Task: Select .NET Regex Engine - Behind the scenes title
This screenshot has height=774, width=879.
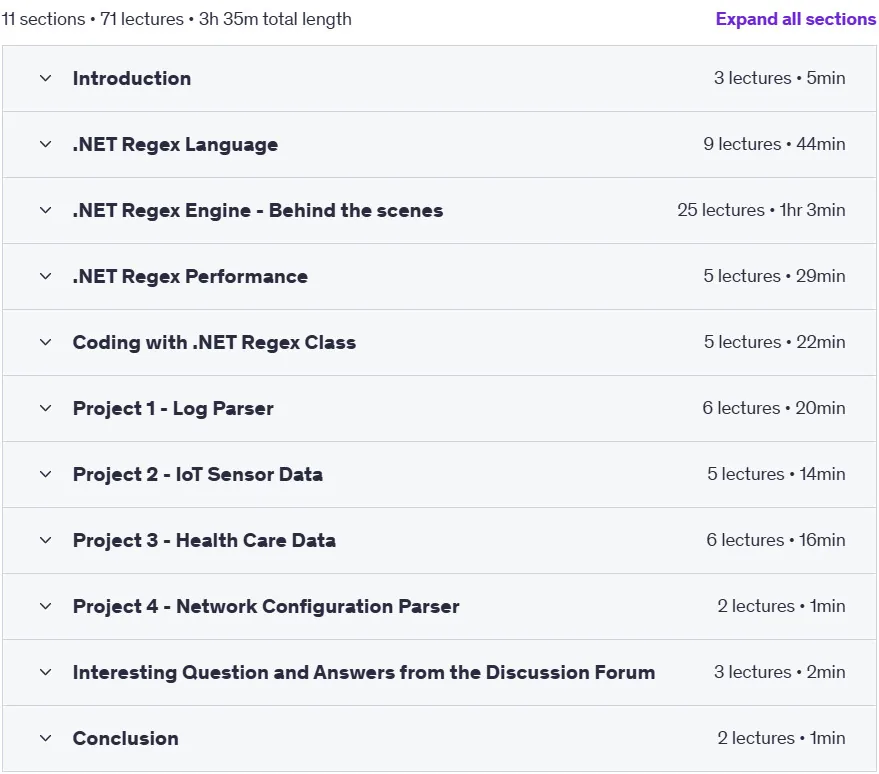Action: [258, 210]
